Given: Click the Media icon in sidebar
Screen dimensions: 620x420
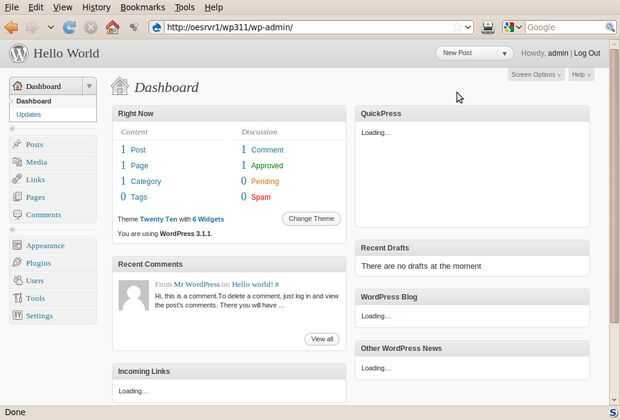Looking at the screenshot, I should (x=17, y=162).
